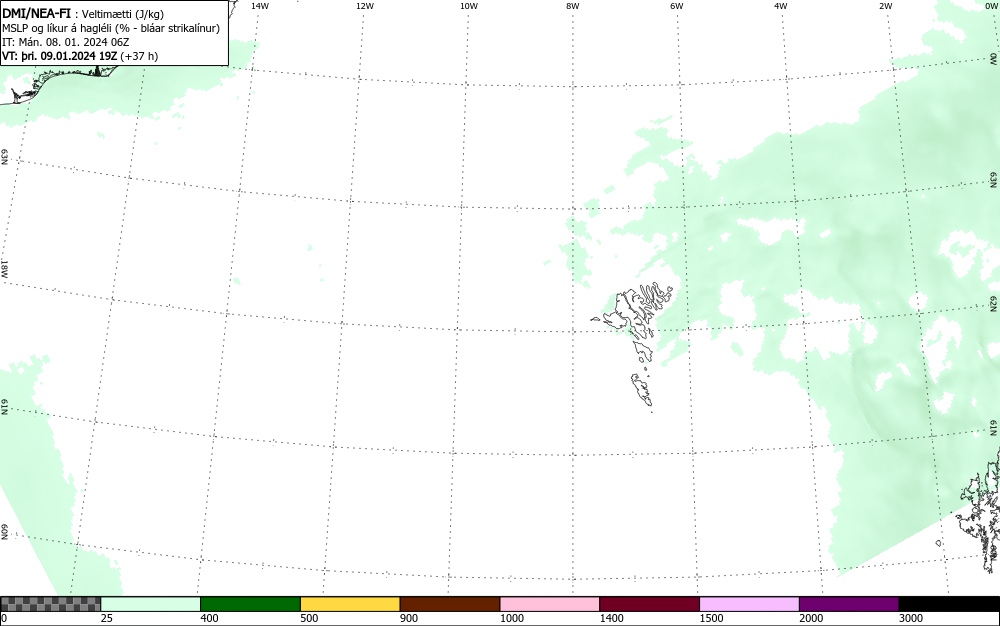Click the Shetland Islands outline at map edge
The width and height of the screenshot is (1000, 626).
click(979, 510)
